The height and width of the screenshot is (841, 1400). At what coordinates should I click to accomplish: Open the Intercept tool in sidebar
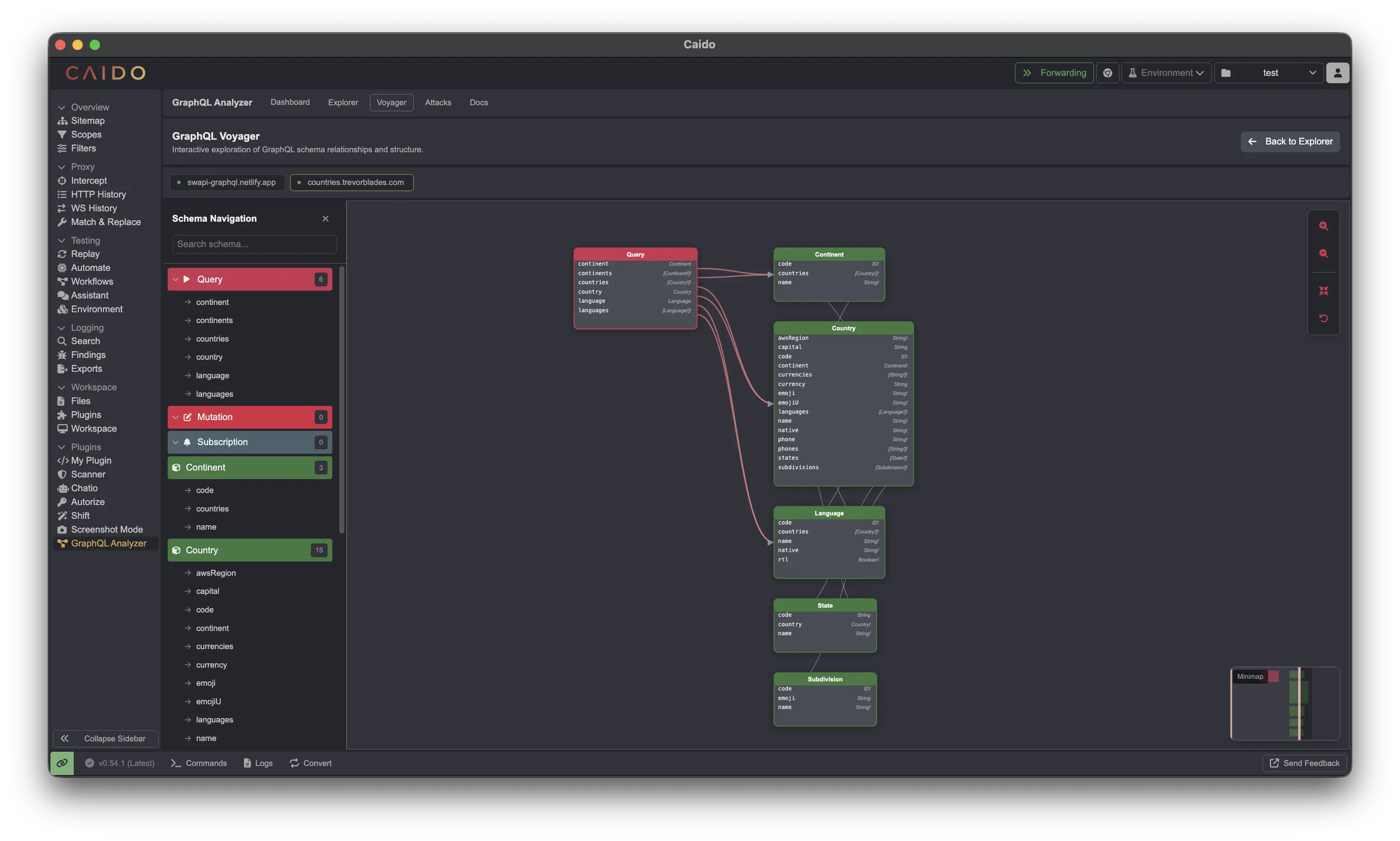click(x=89, y=180)
